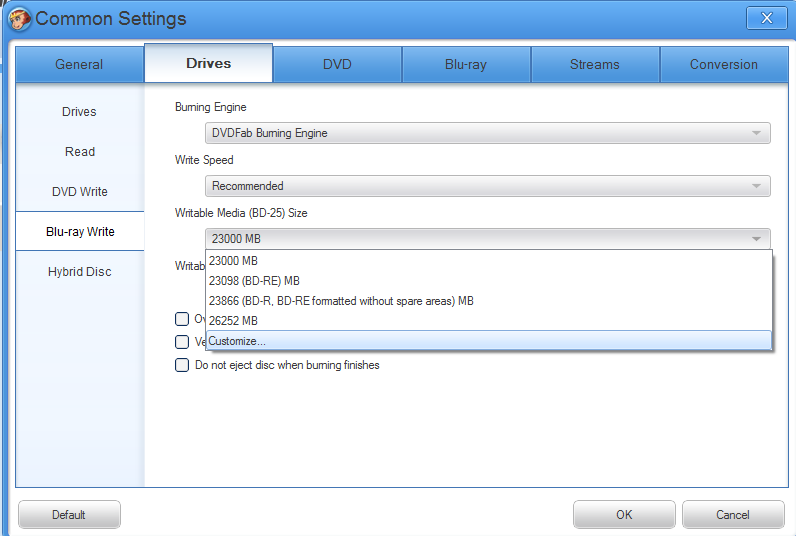Pick 23866 BD-R without spare areas option
Screen dimensions: 796x536
[x=488, y=301]
